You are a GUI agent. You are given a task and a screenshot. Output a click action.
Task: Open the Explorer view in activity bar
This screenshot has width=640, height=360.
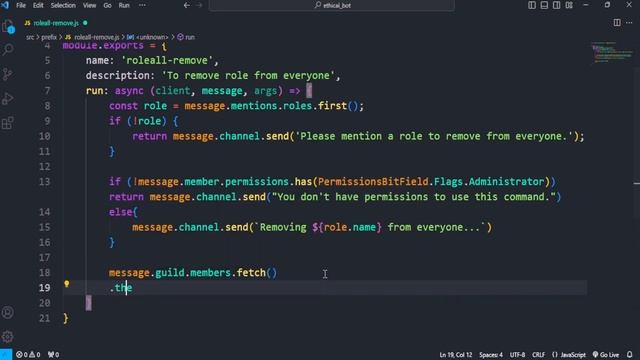(x=8, y=27)
